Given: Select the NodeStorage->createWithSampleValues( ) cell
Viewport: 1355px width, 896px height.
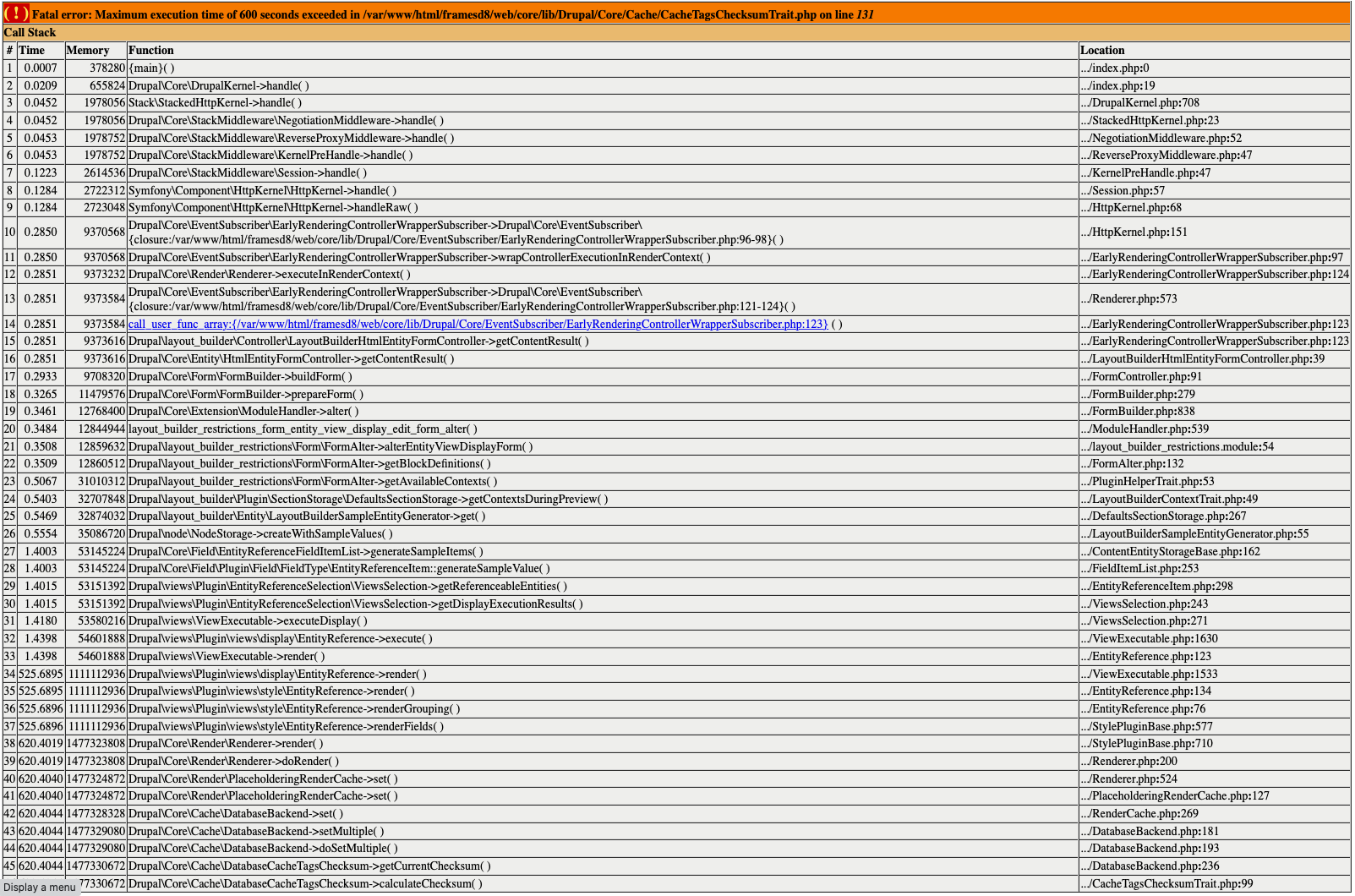Looking at the screenshot, I should point(603,534).
